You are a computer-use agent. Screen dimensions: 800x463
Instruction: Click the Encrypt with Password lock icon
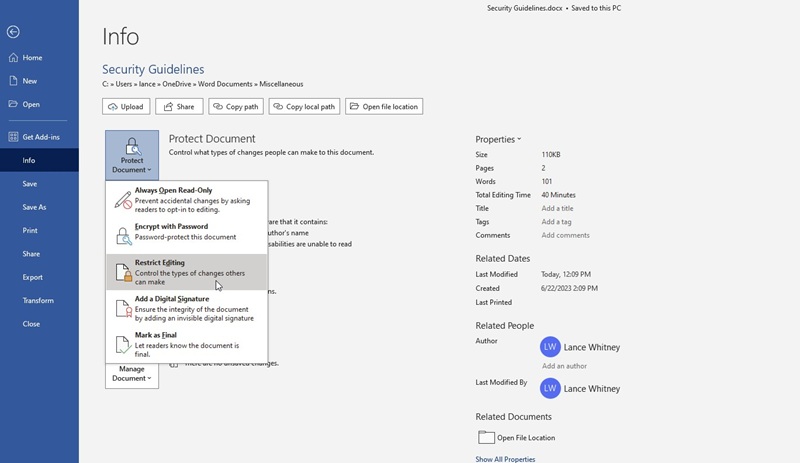click(122, 234)
